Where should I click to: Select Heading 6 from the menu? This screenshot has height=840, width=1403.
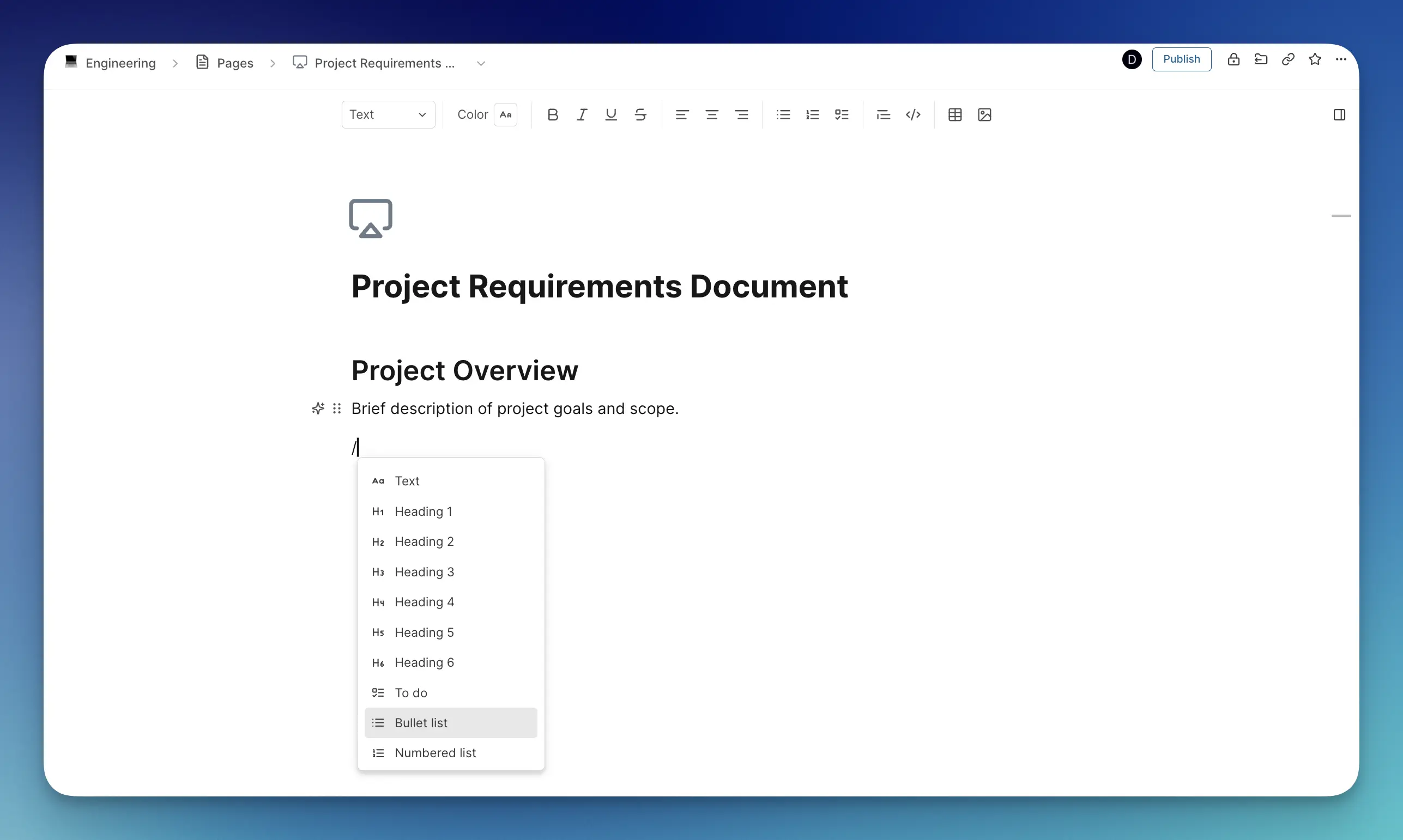pyautogui.click(x=451, y=663)
